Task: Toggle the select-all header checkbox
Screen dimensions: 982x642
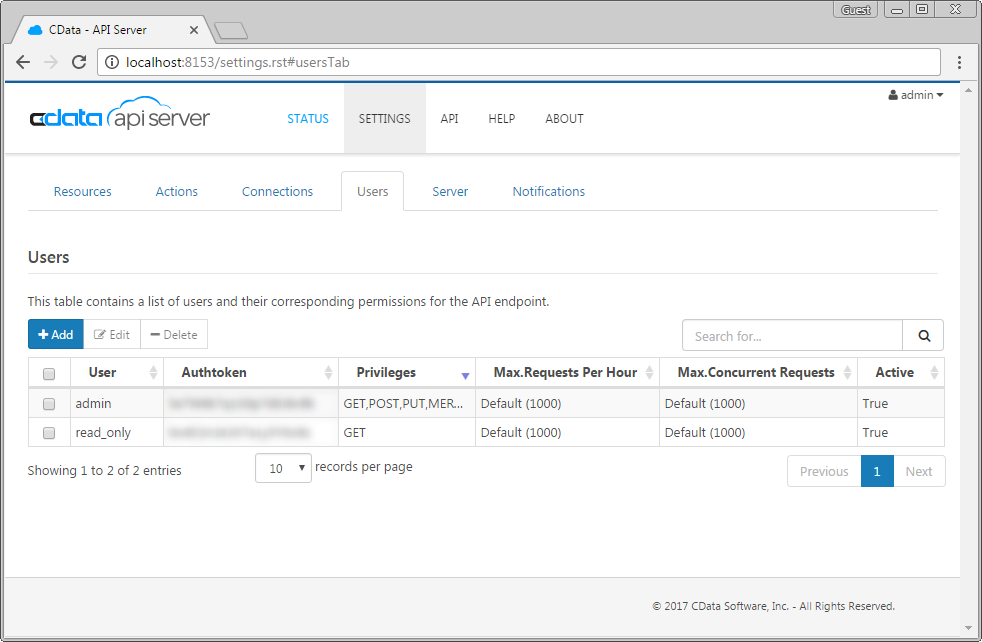Action: 49,374
